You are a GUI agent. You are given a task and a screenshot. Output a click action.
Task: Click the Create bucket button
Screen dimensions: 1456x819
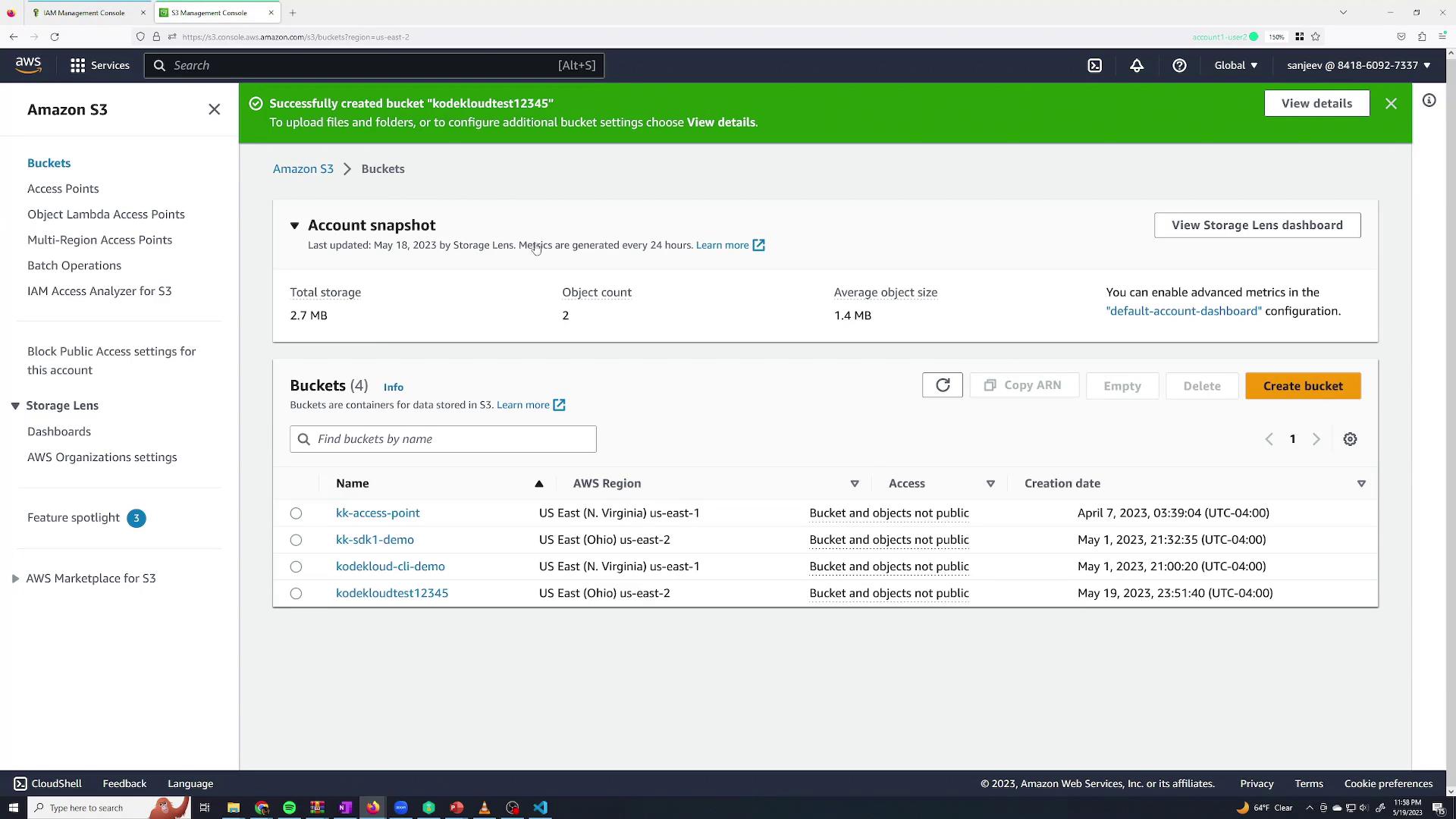pos(1302,386)
